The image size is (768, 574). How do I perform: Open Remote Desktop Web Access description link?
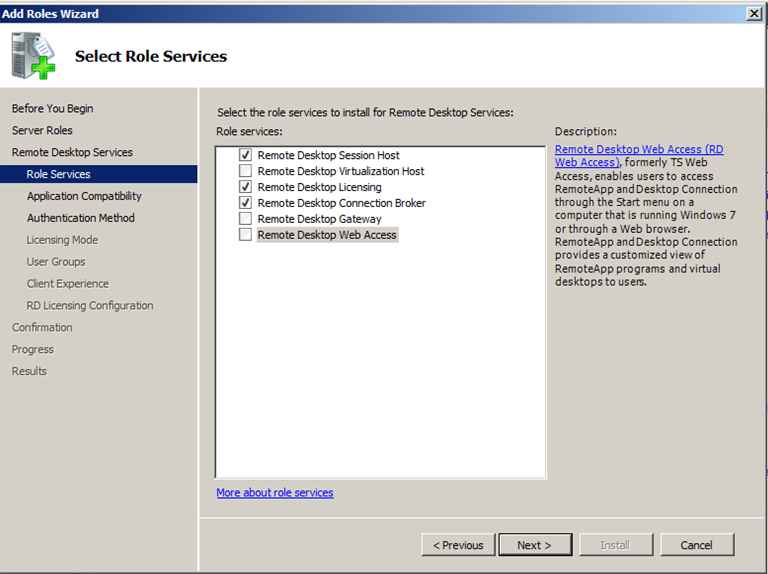click(639, 156)
